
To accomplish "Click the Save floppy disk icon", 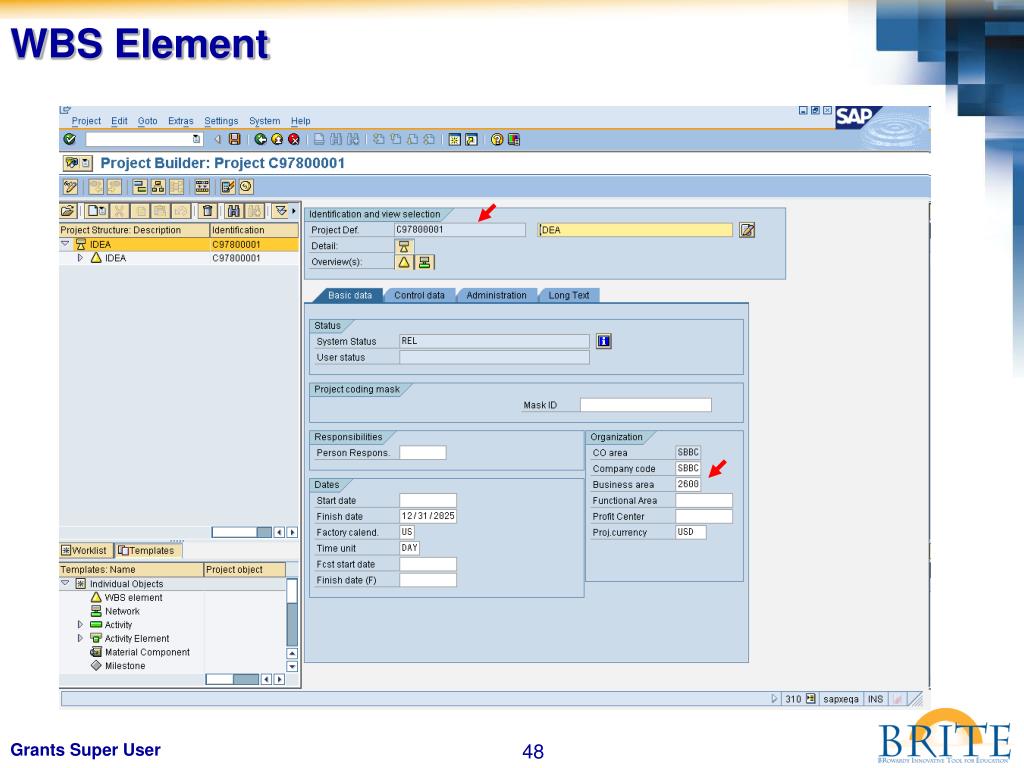I will (234, 139).
